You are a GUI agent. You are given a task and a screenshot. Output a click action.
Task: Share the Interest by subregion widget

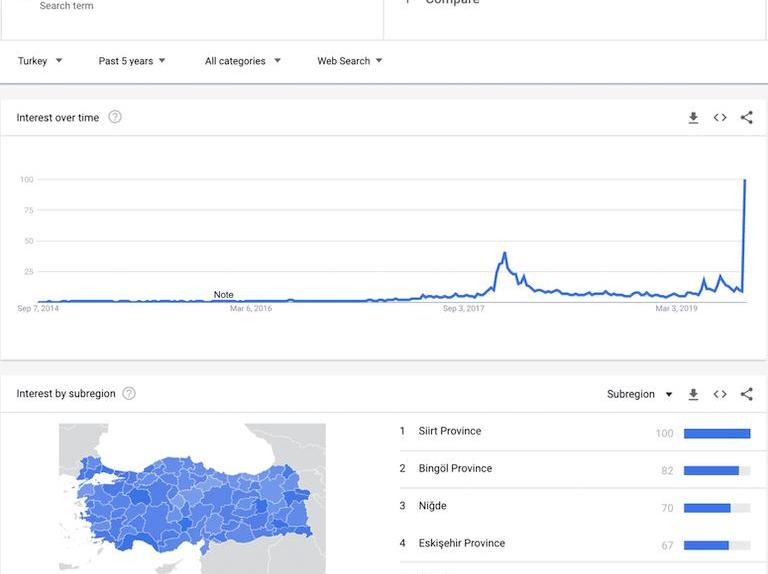point(746,394)
